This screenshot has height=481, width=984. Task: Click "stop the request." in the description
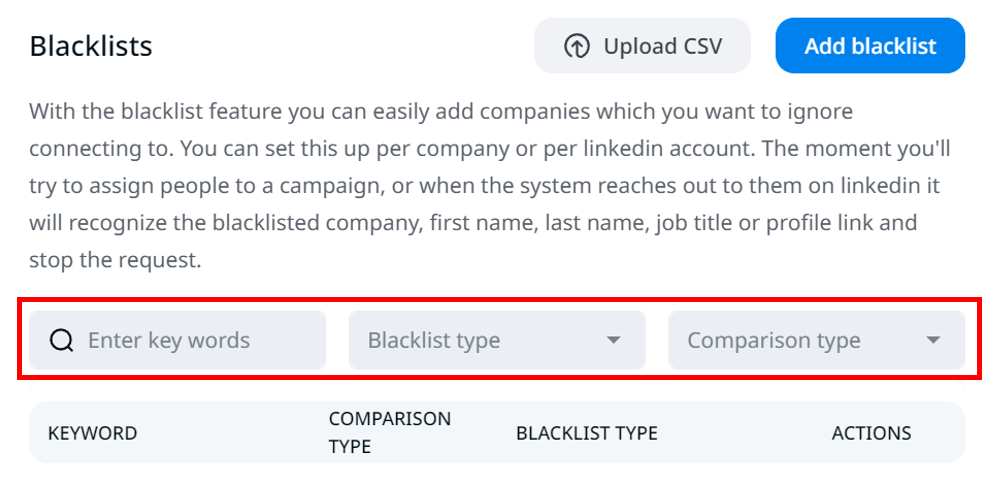(x=115, y=261)
